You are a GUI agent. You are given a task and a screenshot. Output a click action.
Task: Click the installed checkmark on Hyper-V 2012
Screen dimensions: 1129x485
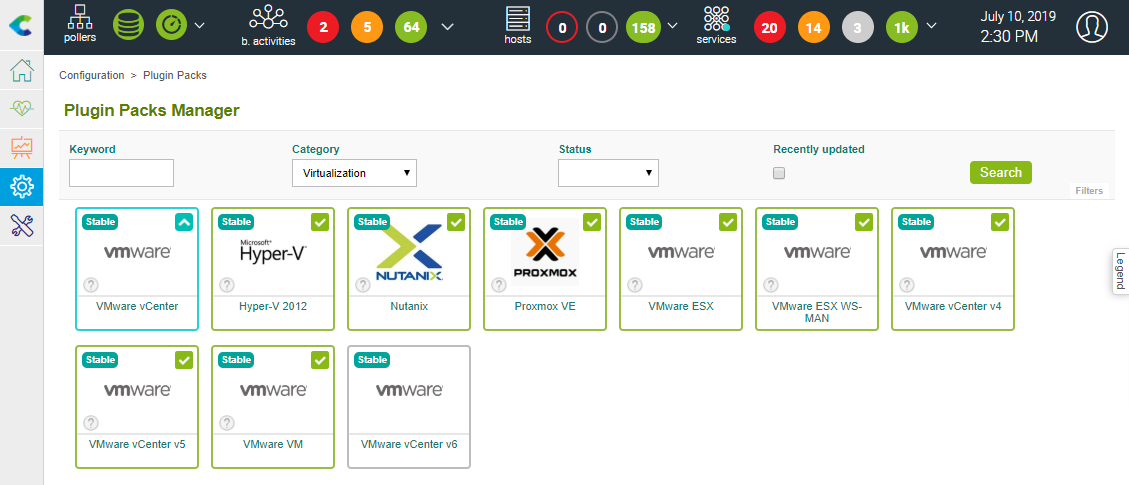[320, 222]
